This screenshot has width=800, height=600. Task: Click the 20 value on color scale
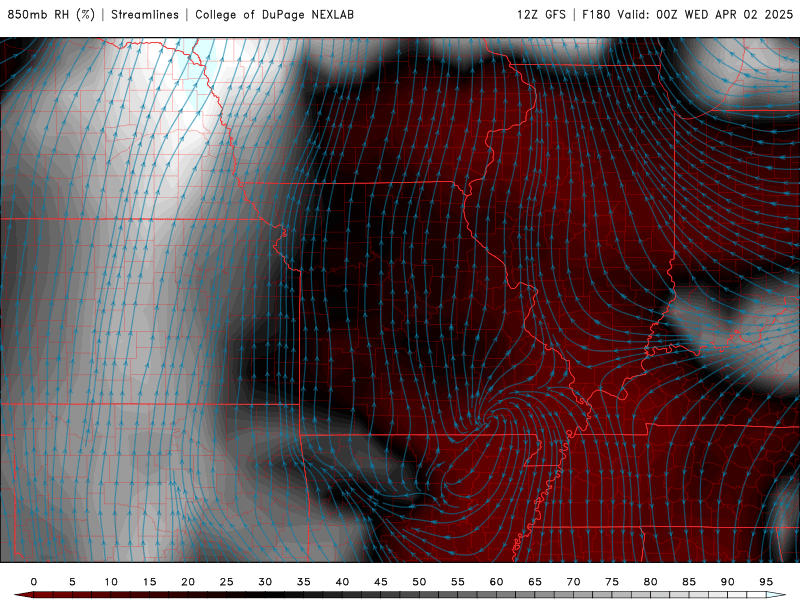click(x=188, y=582)
